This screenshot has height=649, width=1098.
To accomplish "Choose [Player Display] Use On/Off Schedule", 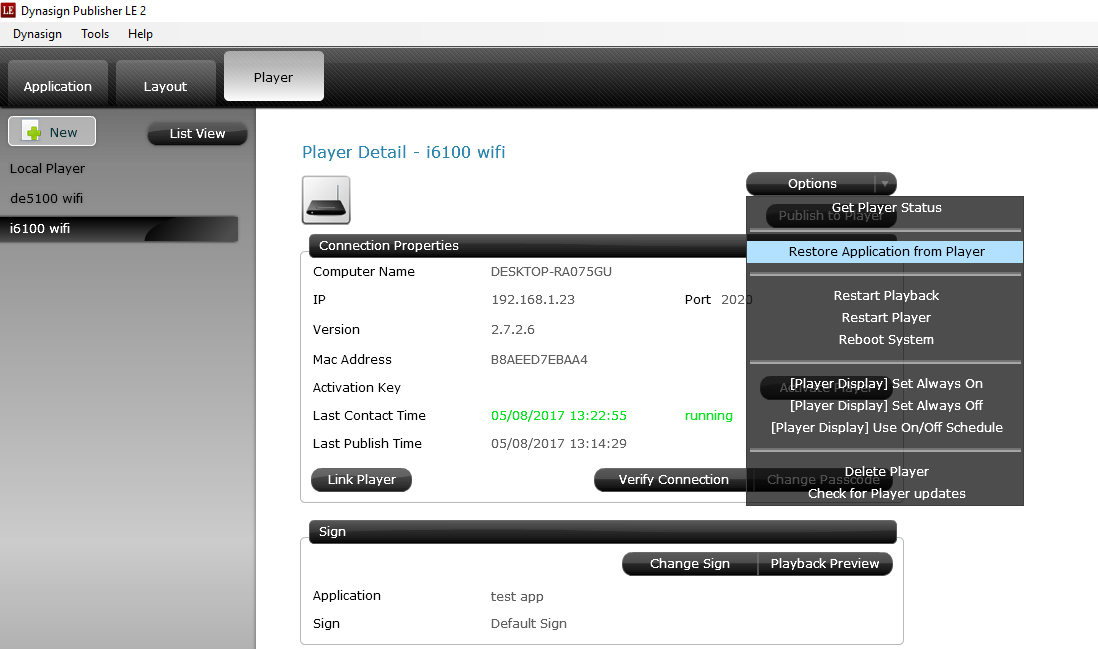I will click(886, 428).
